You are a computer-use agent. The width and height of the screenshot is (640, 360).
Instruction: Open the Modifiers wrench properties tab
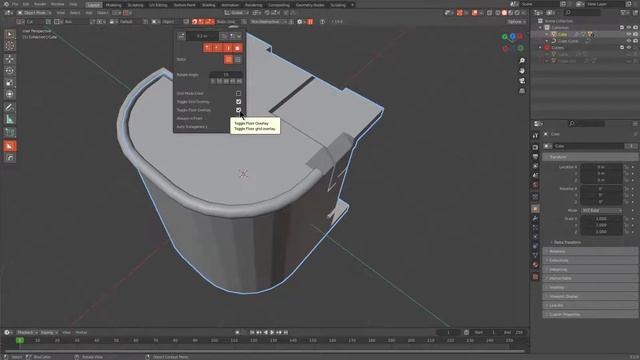click(x=535, y=218)
